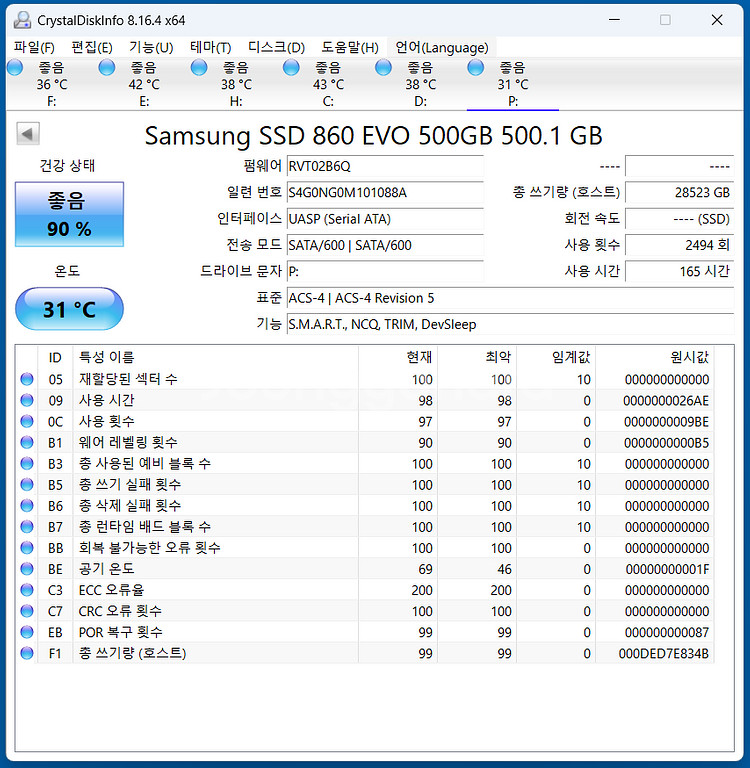Switch to the P: drive tab
Screen dimensions: 750x768
pos(512,84)
